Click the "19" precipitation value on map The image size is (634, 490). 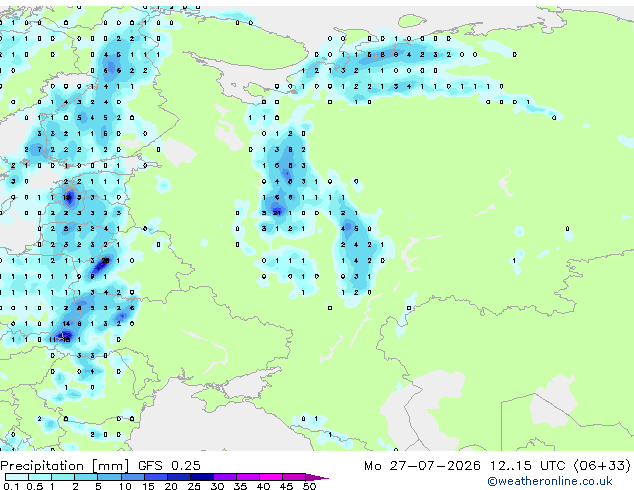(67, 197)
